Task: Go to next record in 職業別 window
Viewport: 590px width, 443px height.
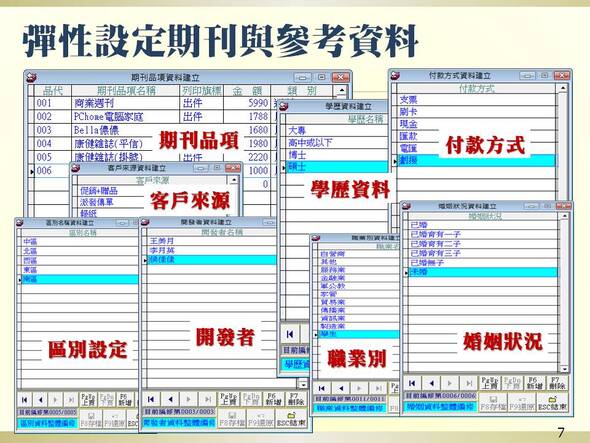Action: (x=359, y=388)
